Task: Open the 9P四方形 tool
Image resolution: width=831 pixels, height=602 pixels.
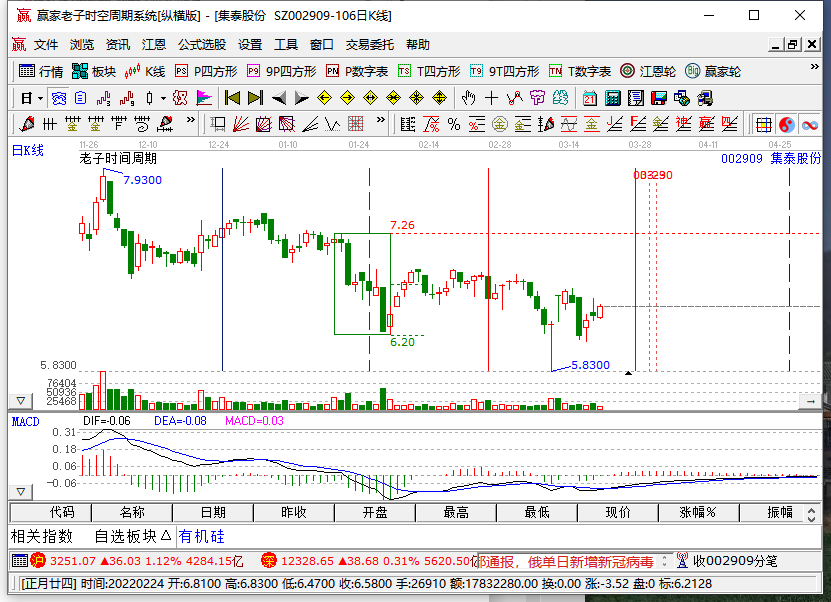Action: coord(281,71)
